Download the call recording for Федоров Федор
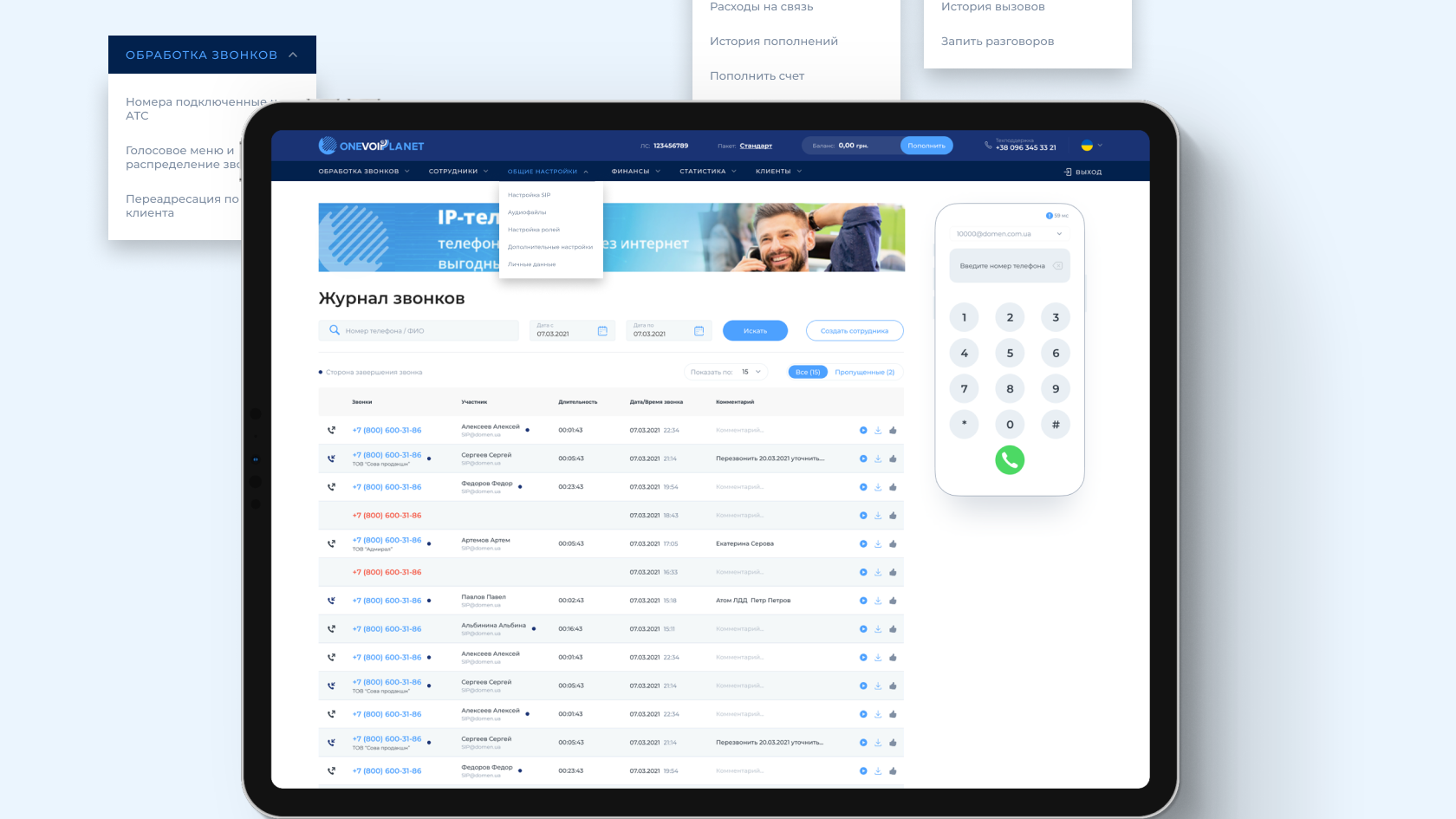 click(x=878, y=486)
